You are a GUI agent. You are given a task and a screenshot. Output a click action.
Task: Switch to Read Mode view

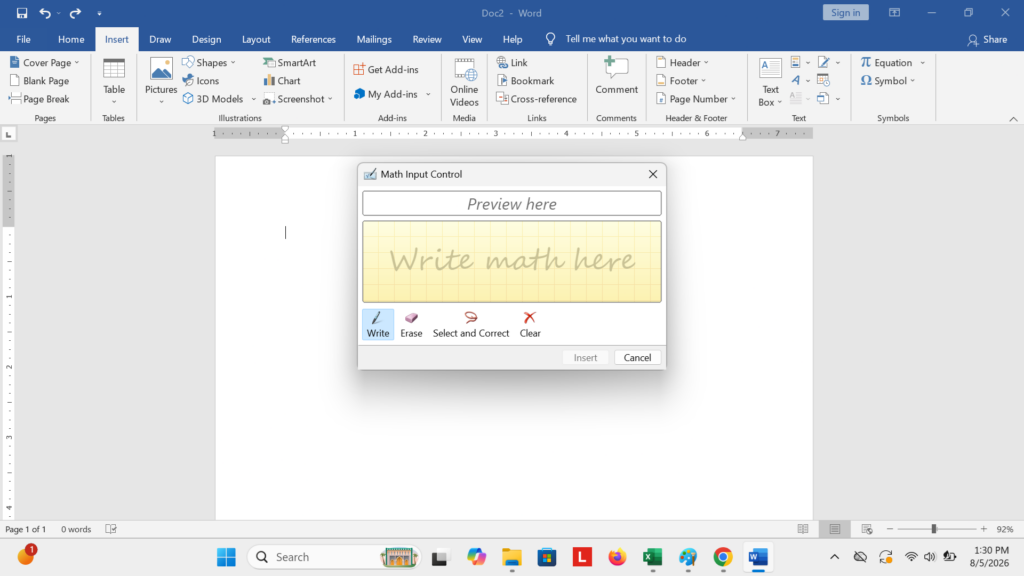(x=803, y=529)
